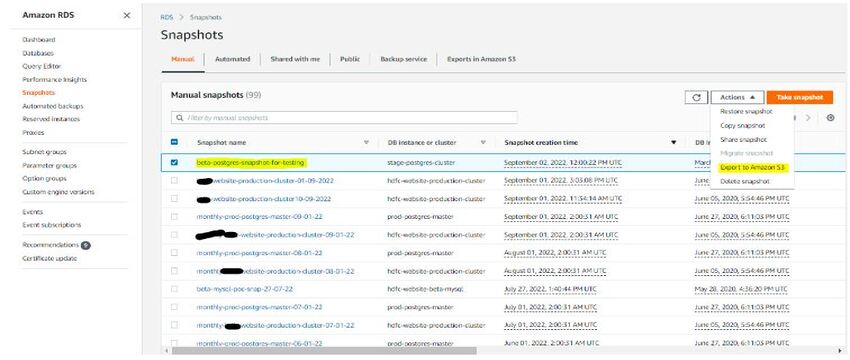Open the Exports in Amazon S3 tab
The image size is (850, 360).
click(x=481, y=59)
